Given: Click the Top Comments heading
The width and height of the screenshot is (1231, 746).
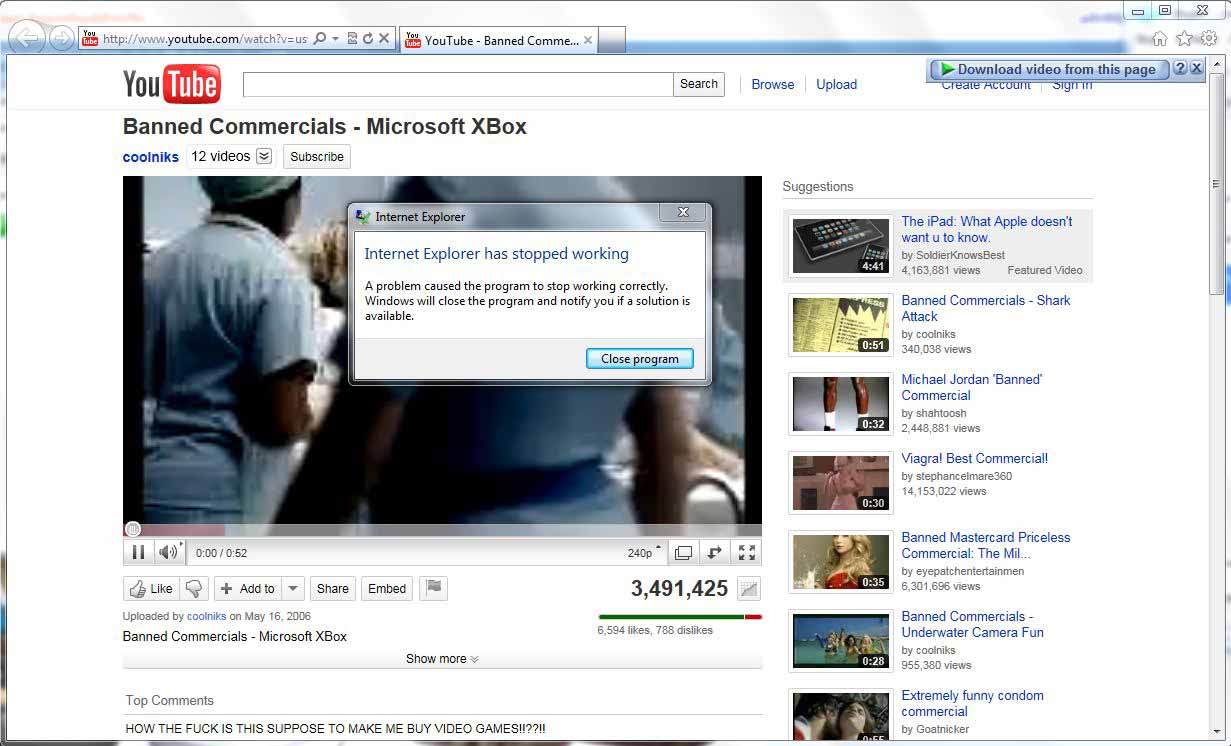Looking at the screenshot, I should [x=169, y=700].
